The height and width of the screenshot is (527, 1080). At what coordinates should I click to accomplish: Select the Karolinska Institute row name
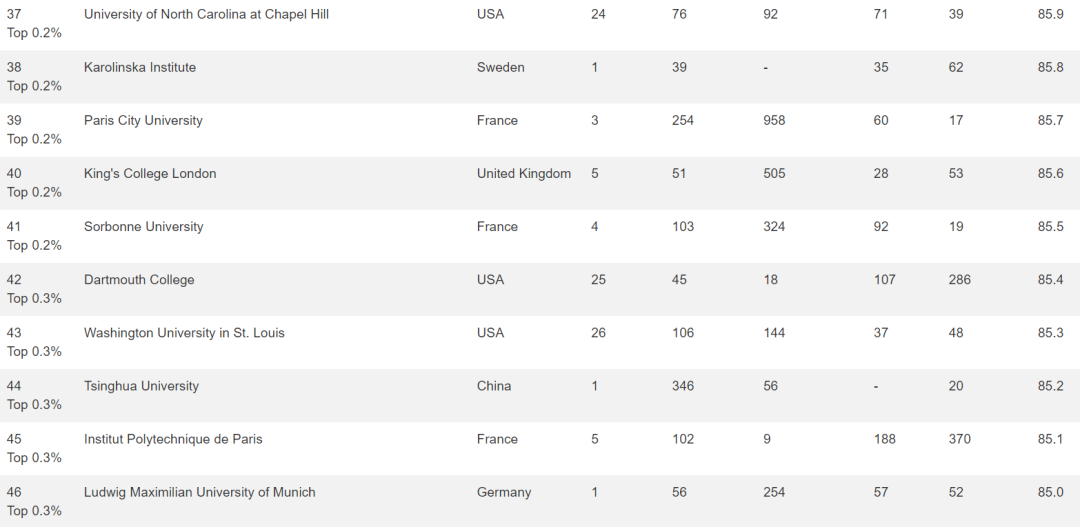click(x=140, y=68)
